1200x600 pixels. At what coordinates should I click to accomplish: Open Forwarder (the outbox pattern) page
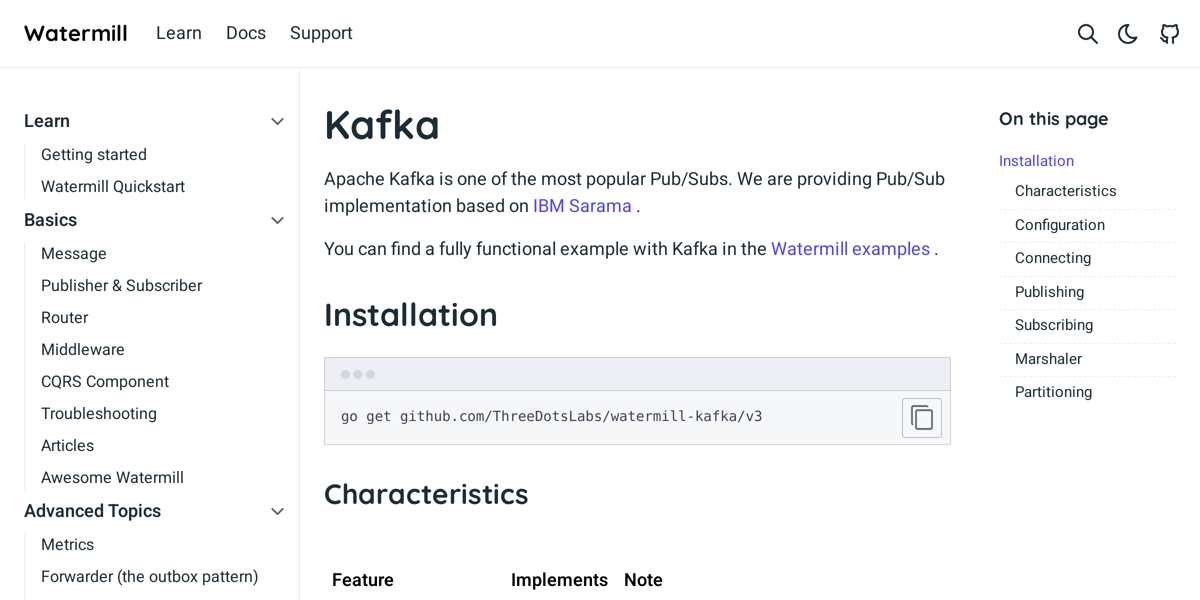pos(149,577)
